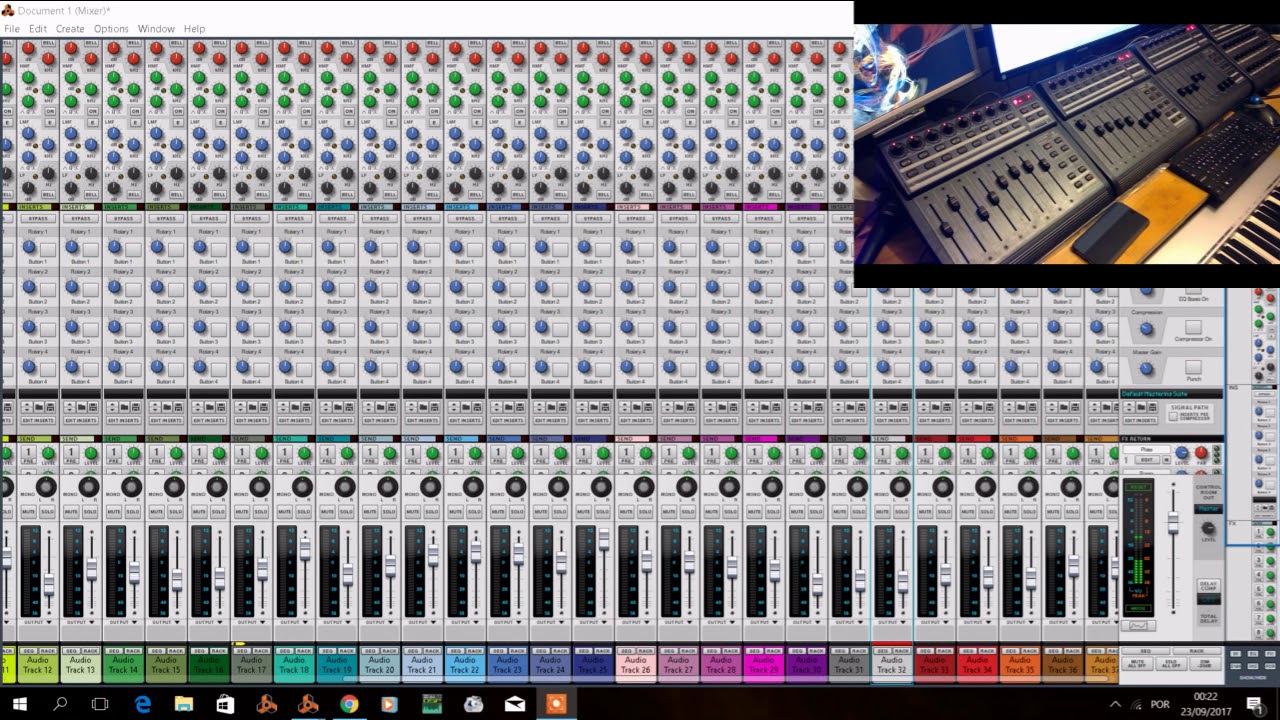Click SEQ button on Audio Track 20
The height and width of the screenshot is (720, 1280).
[370, 651]
